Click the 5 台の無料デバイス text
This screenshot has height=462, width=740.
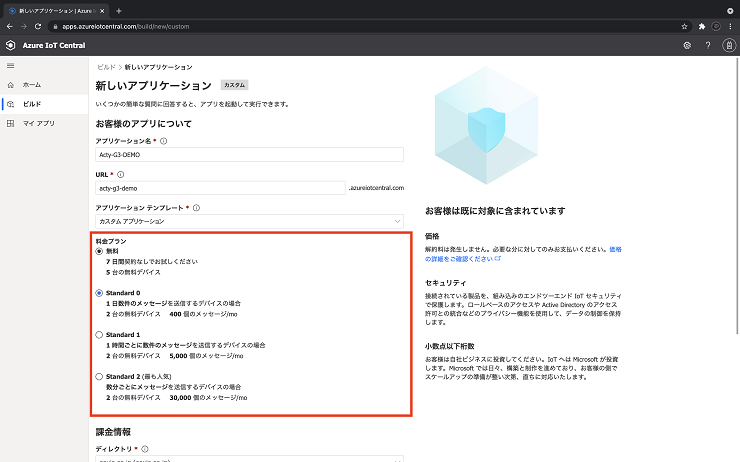point(133,272)
